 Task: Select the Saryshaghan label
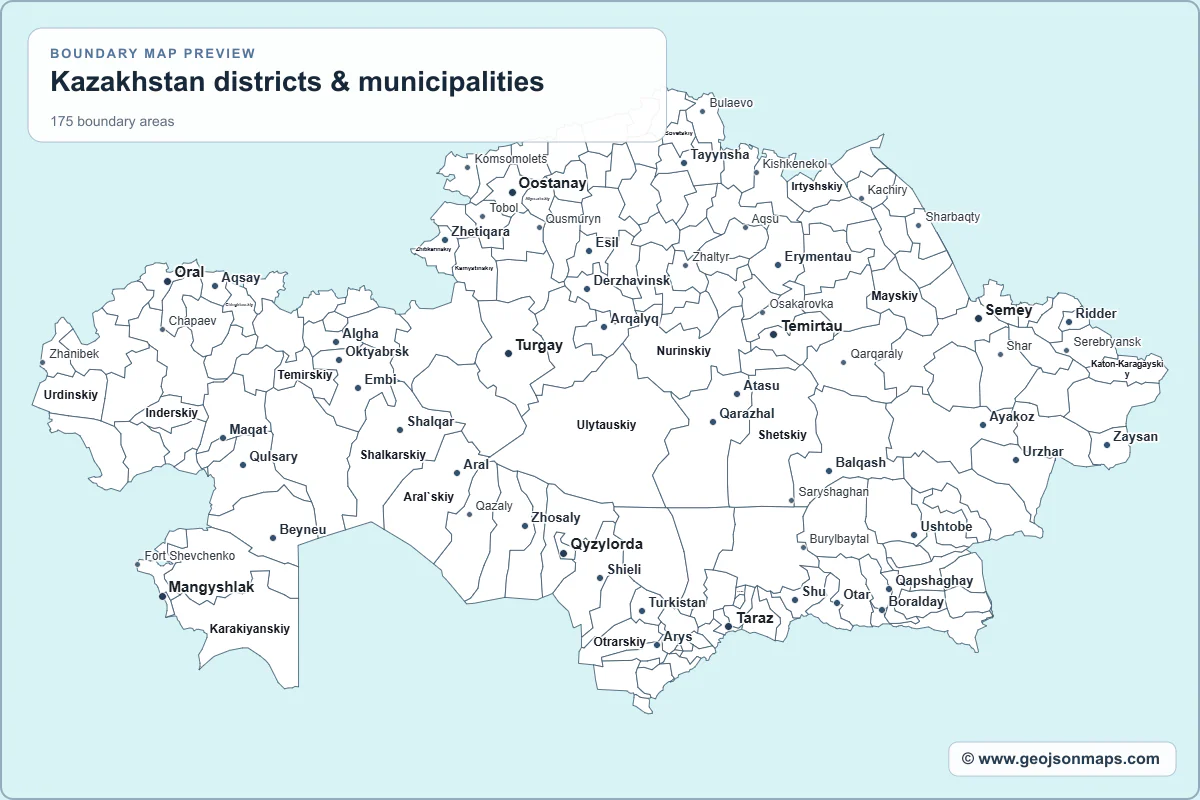(x=833, y=492)
